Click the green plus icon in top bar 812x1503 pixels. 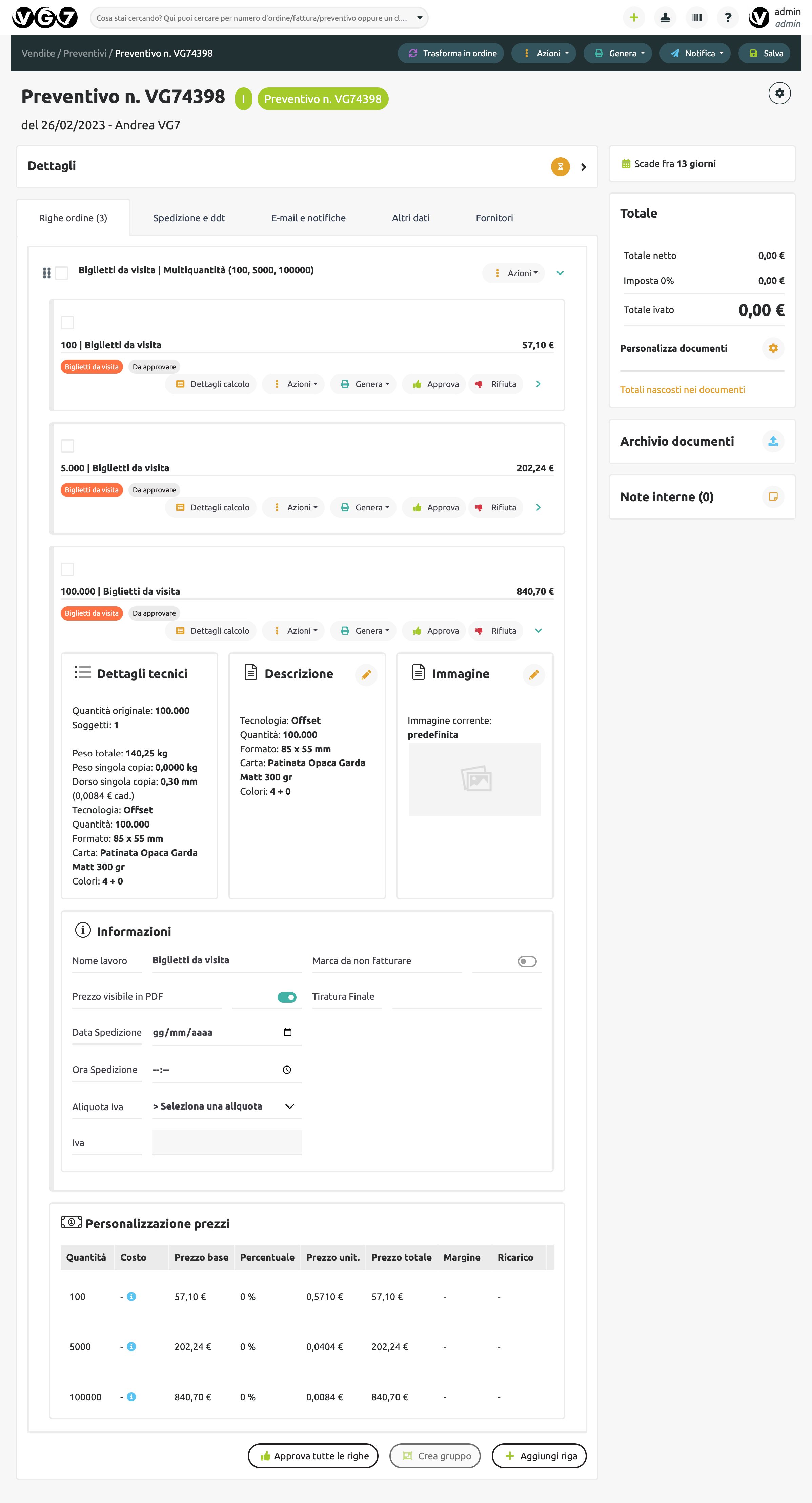point(633,18)
